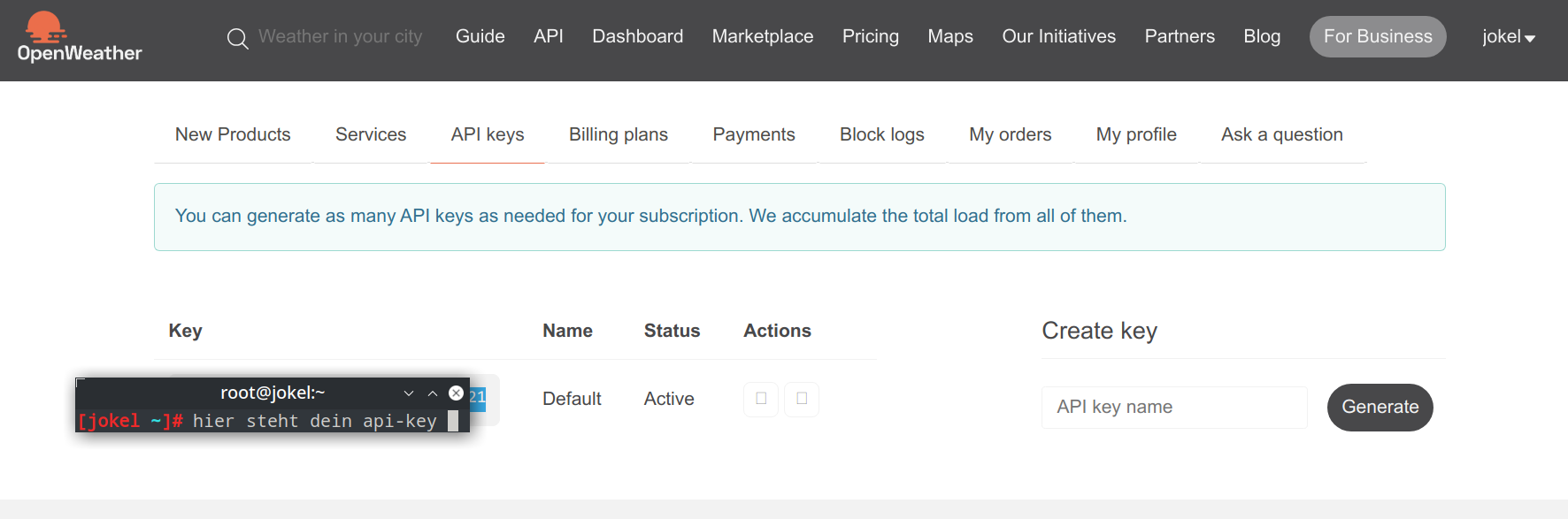1568x519 pixels.
Task: Minimize the root@jokel terminal with down chevron
Action: [409, 393]
